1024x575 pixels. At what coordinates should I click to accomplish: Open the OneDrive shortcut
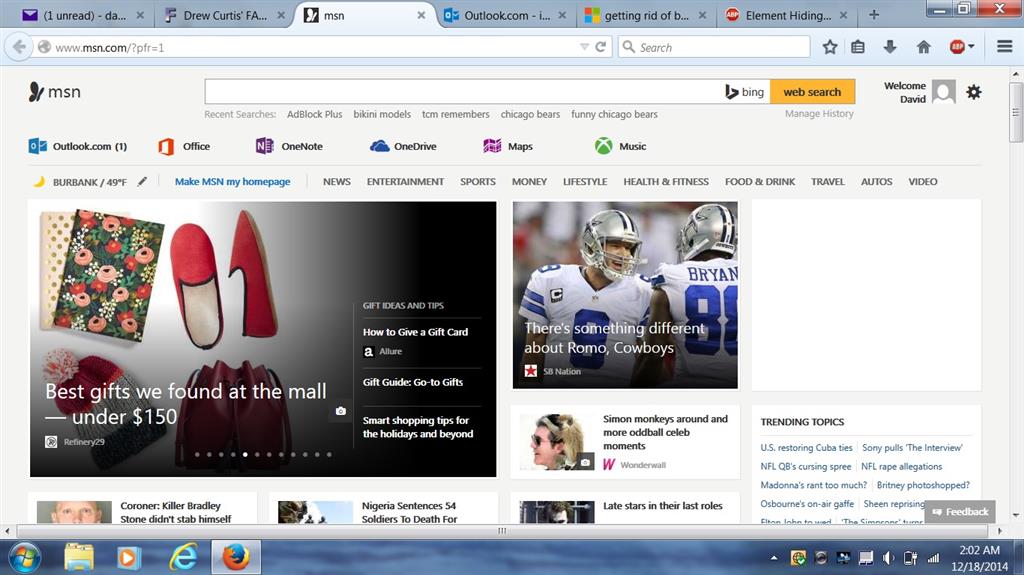403,146
